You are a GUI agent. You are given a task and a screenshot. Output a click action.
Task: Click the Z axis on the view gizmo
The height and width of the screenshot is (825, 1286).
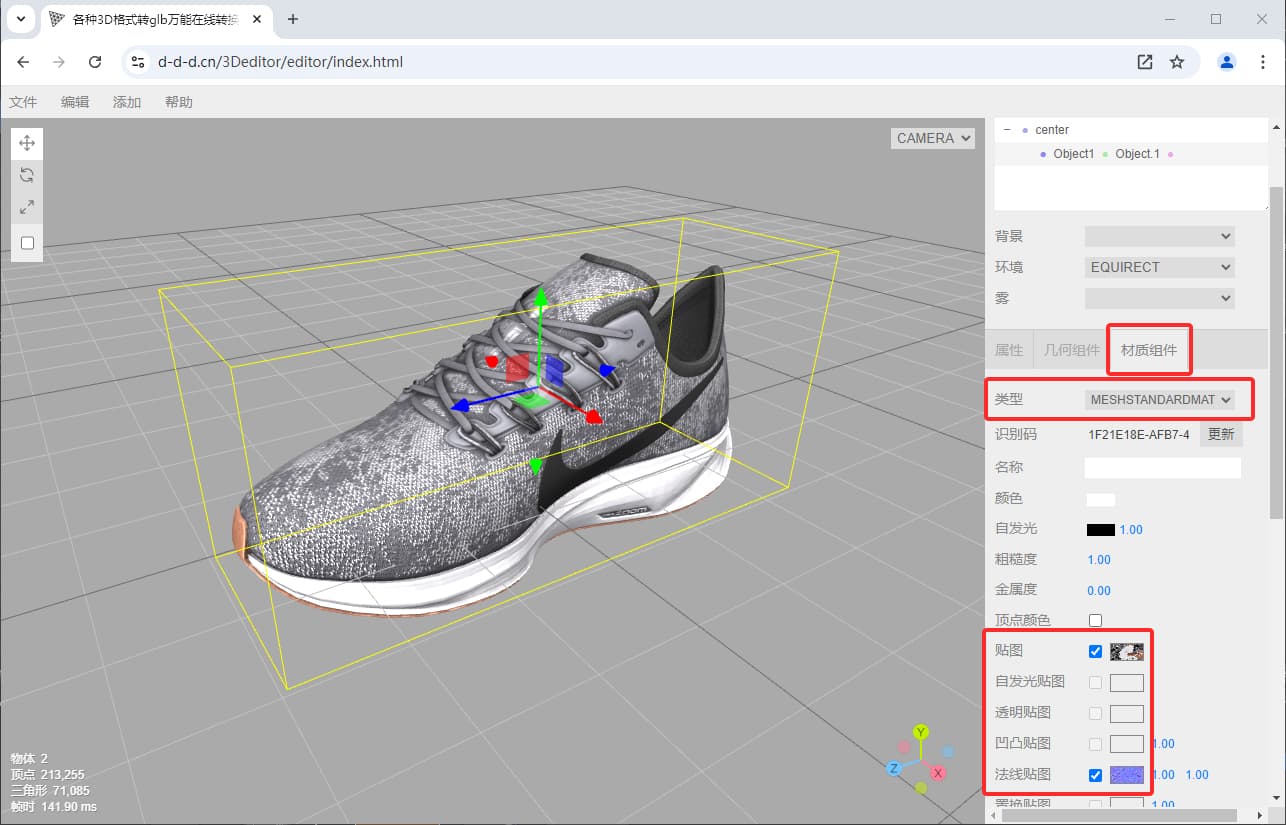coord(895,768)
